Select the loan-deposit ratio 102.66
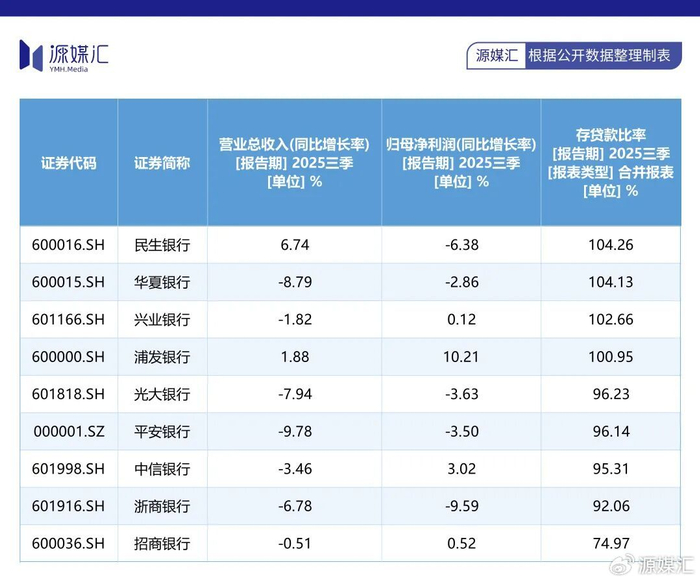 coord(611,320)
